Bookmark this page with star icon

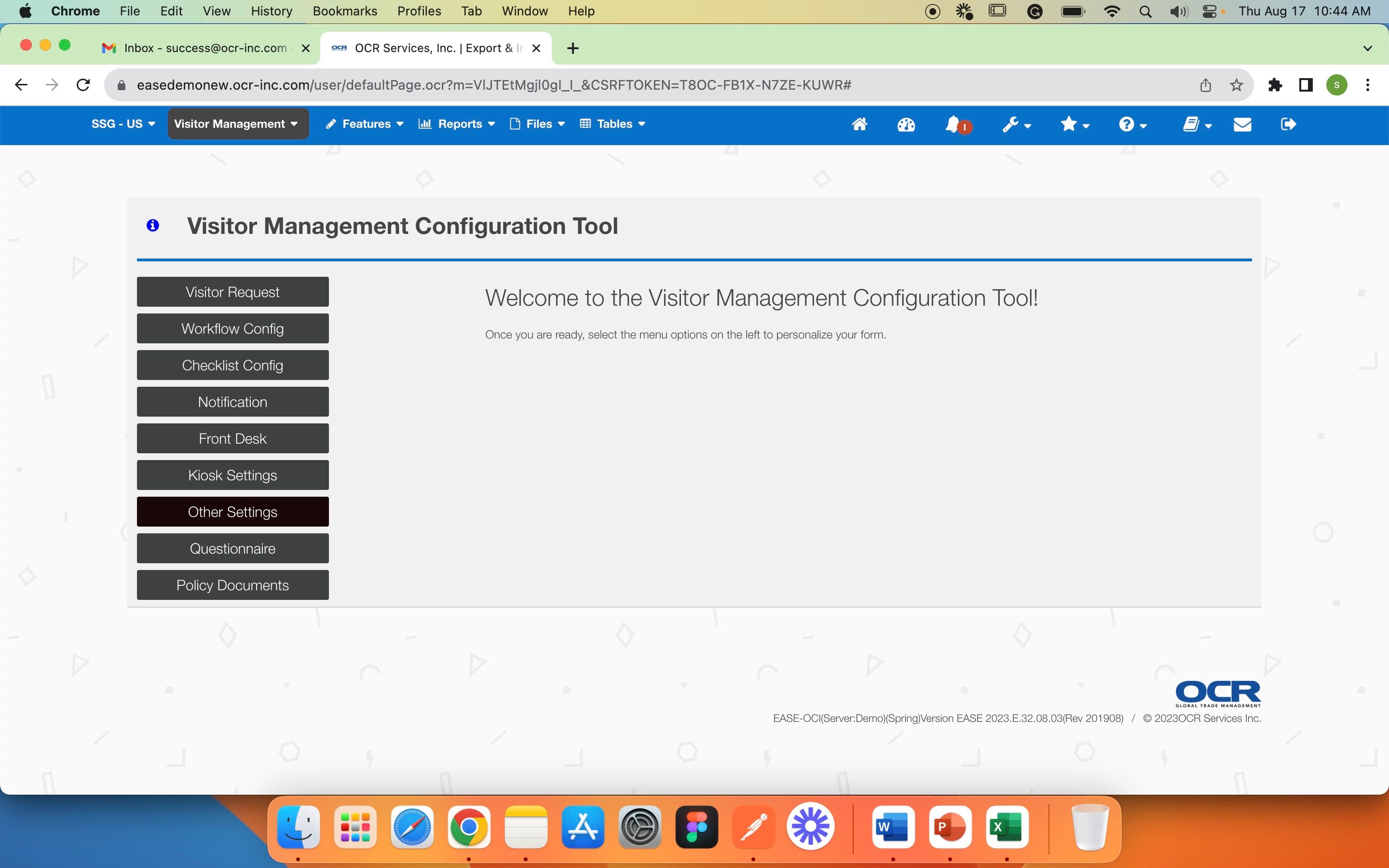click(1236, 85)
